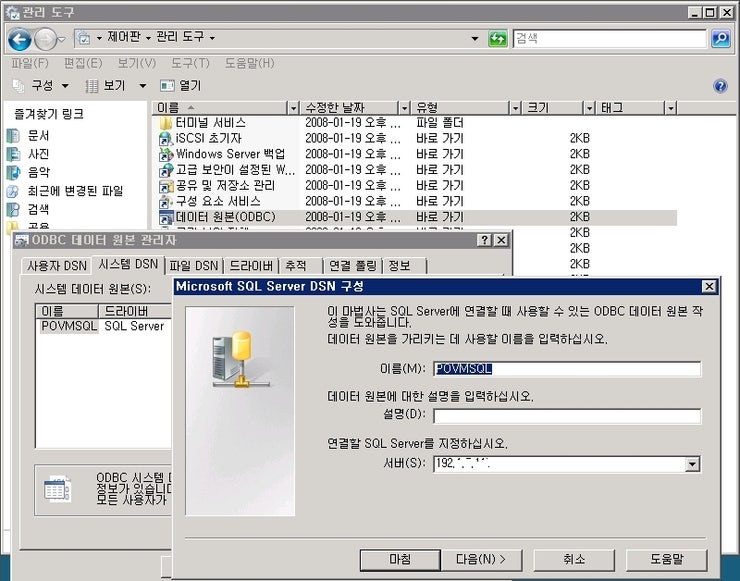740x581 pixels.
Task: Click the 설명(D) text field
Action: (567, 416)
